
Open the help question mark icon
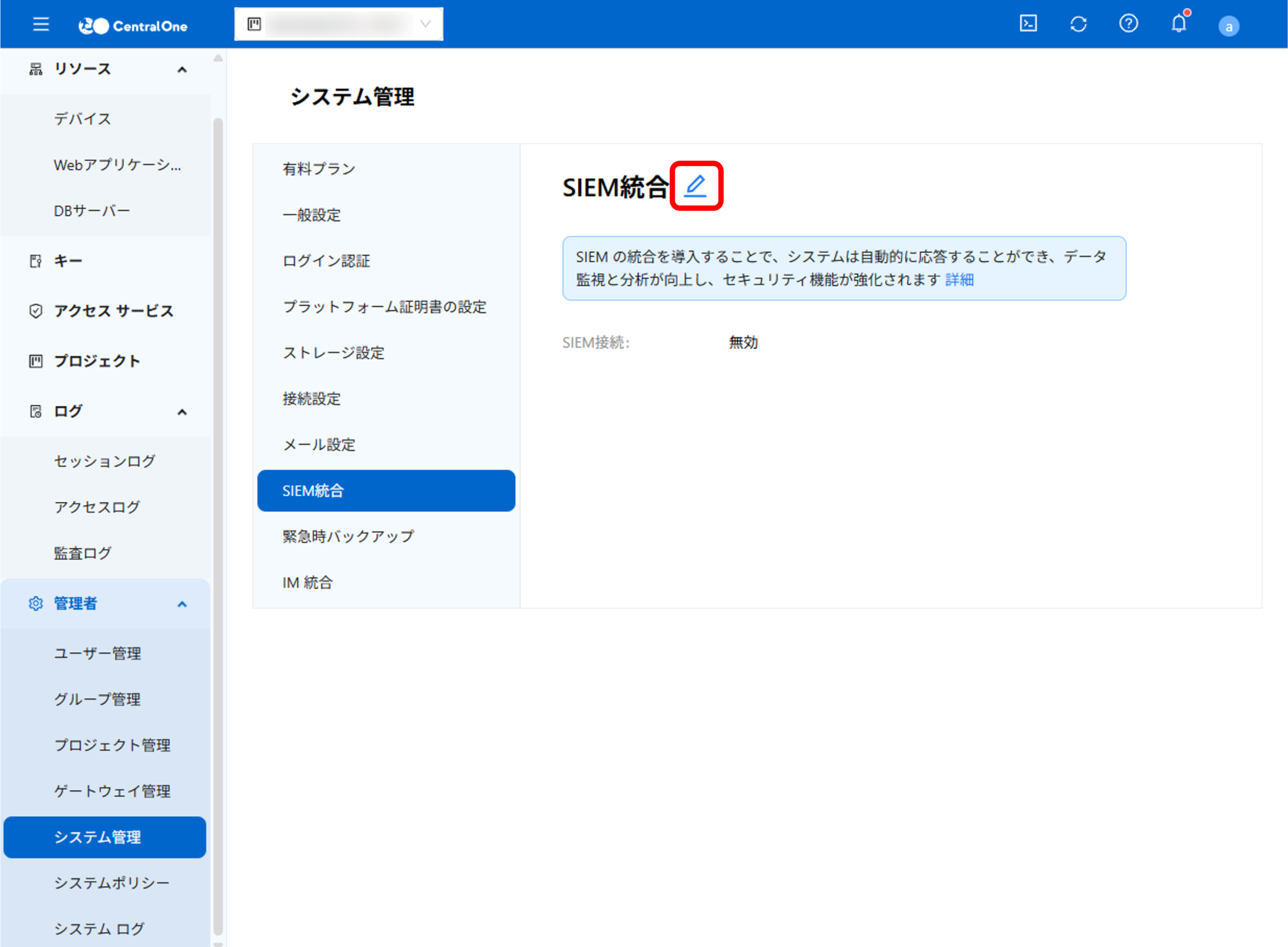(1128, 24)
